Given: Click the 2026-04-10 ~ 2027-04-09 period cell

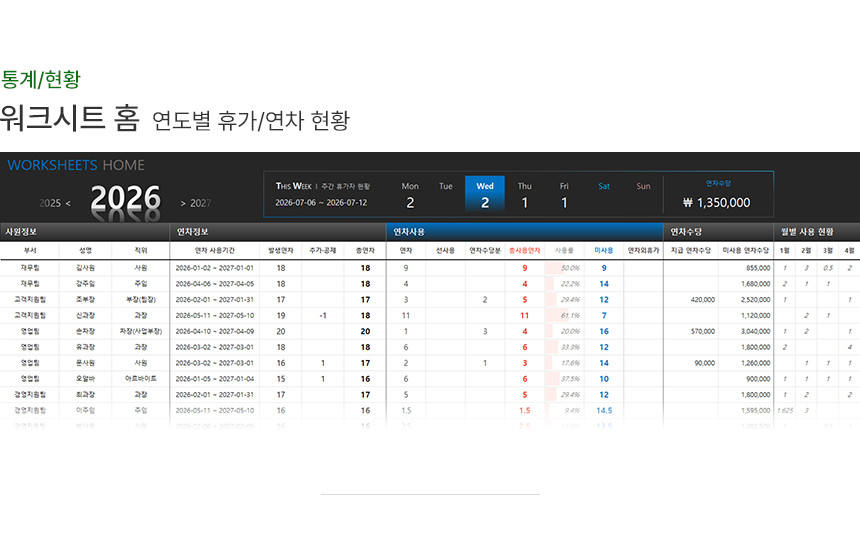Looking at the screenshot, I should pos(214,331).
